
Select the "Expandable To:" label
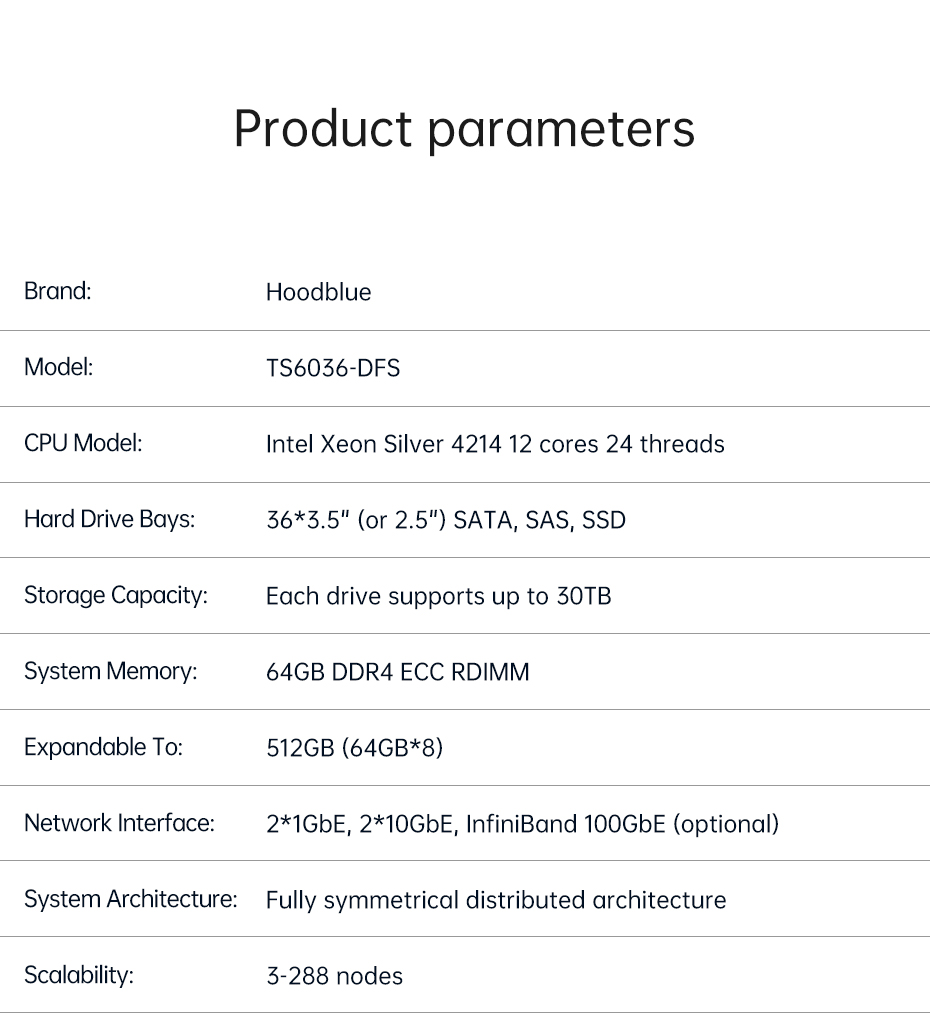coord(103,747)
